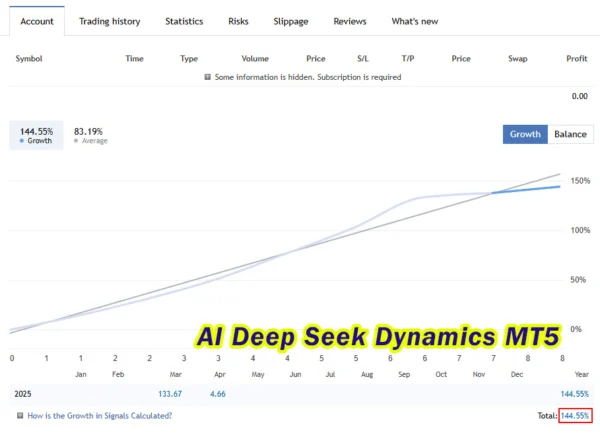
Task: Switch to the Trading history tab
Action: click(x=109, y=21)
